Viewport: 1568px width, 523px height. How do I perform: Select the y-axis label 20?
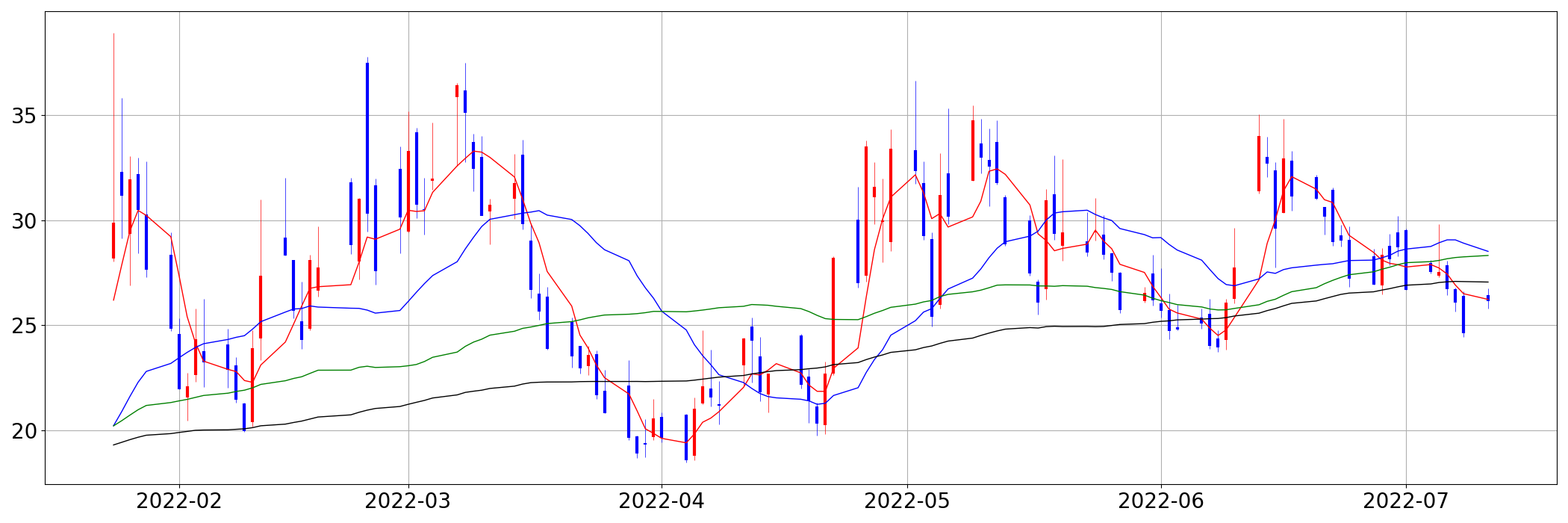pos(23,431)
